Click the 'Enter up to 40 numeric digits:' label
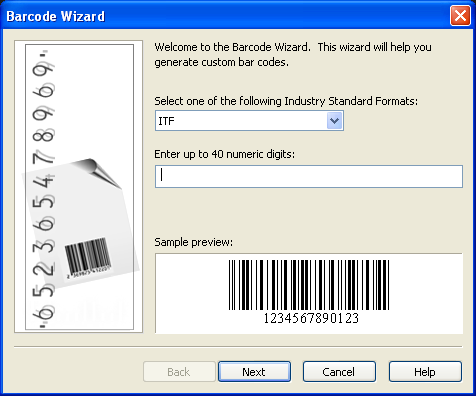Viewport: 476px width, 396px height. click(225, 154)
